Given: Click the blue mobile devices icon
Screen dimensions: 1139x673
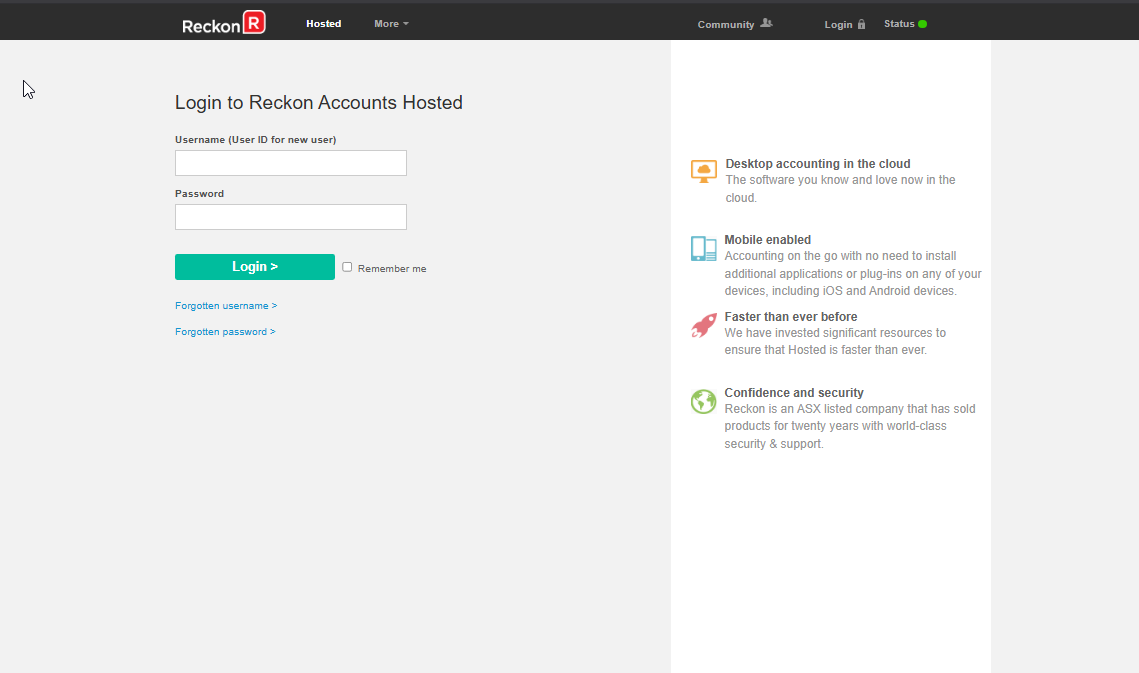Looking at the screenshot, I should tap(703, 249).
